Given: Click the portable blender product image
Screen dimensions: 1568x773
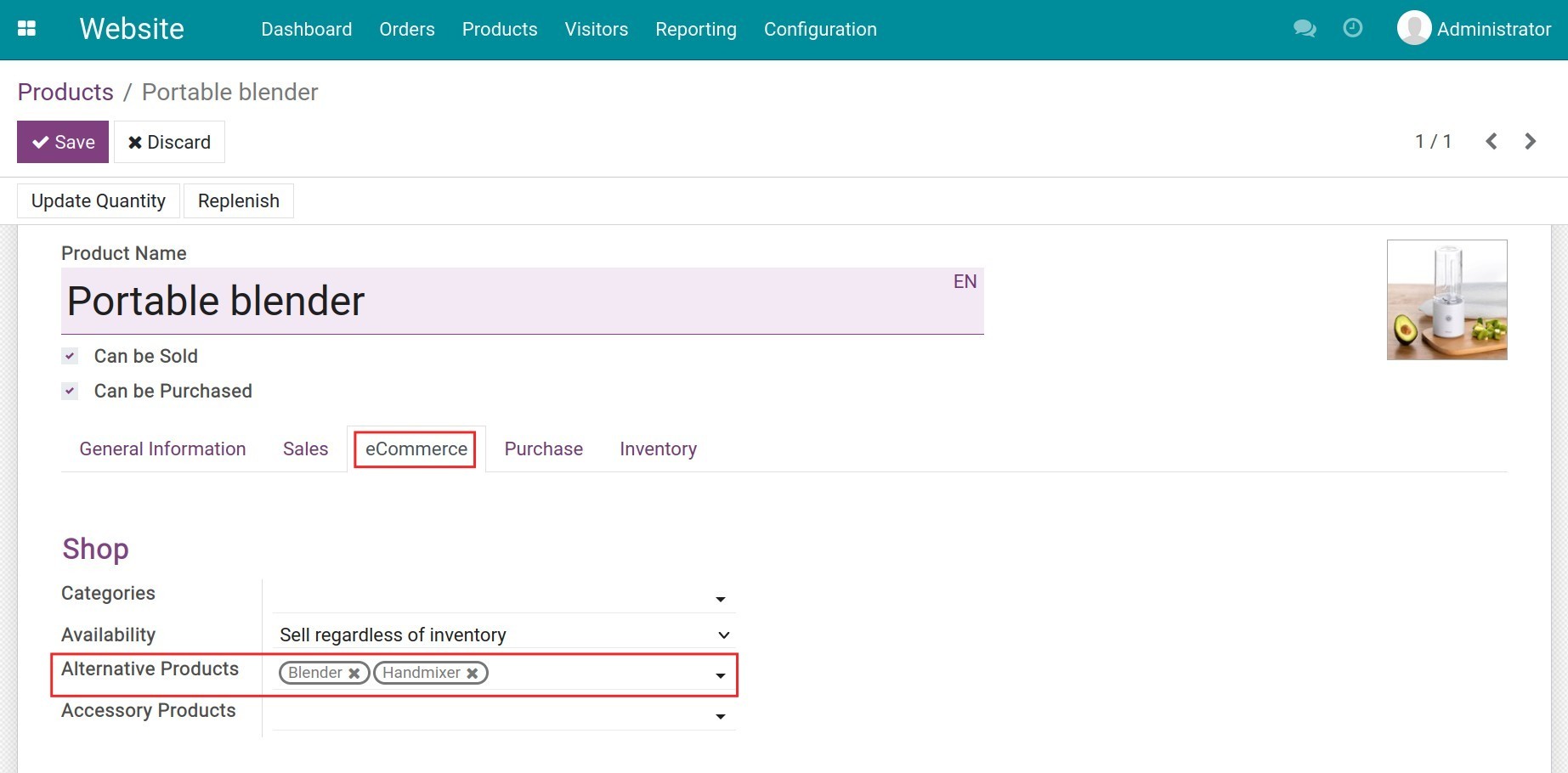Looking at the screenshot, I should tap(1446, 300).
